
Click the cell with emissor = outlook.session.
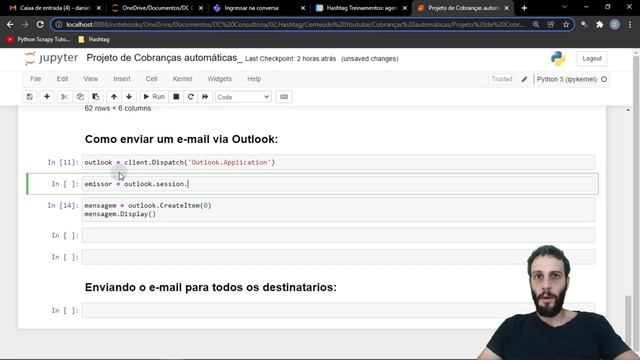tap(338, 184)
